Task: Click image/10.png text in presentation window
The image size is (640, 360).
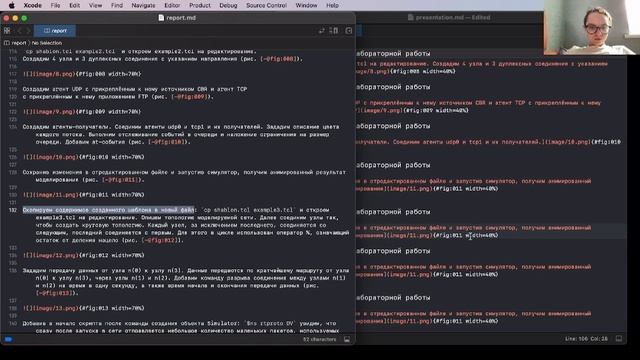Action: 567,142
